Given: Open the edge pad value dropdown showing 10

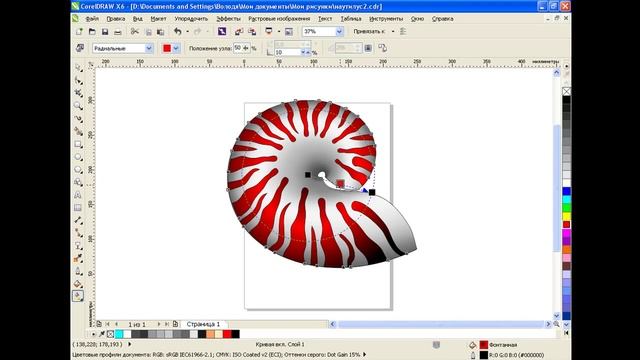Looking at the screenshot, I should point(303,52).
